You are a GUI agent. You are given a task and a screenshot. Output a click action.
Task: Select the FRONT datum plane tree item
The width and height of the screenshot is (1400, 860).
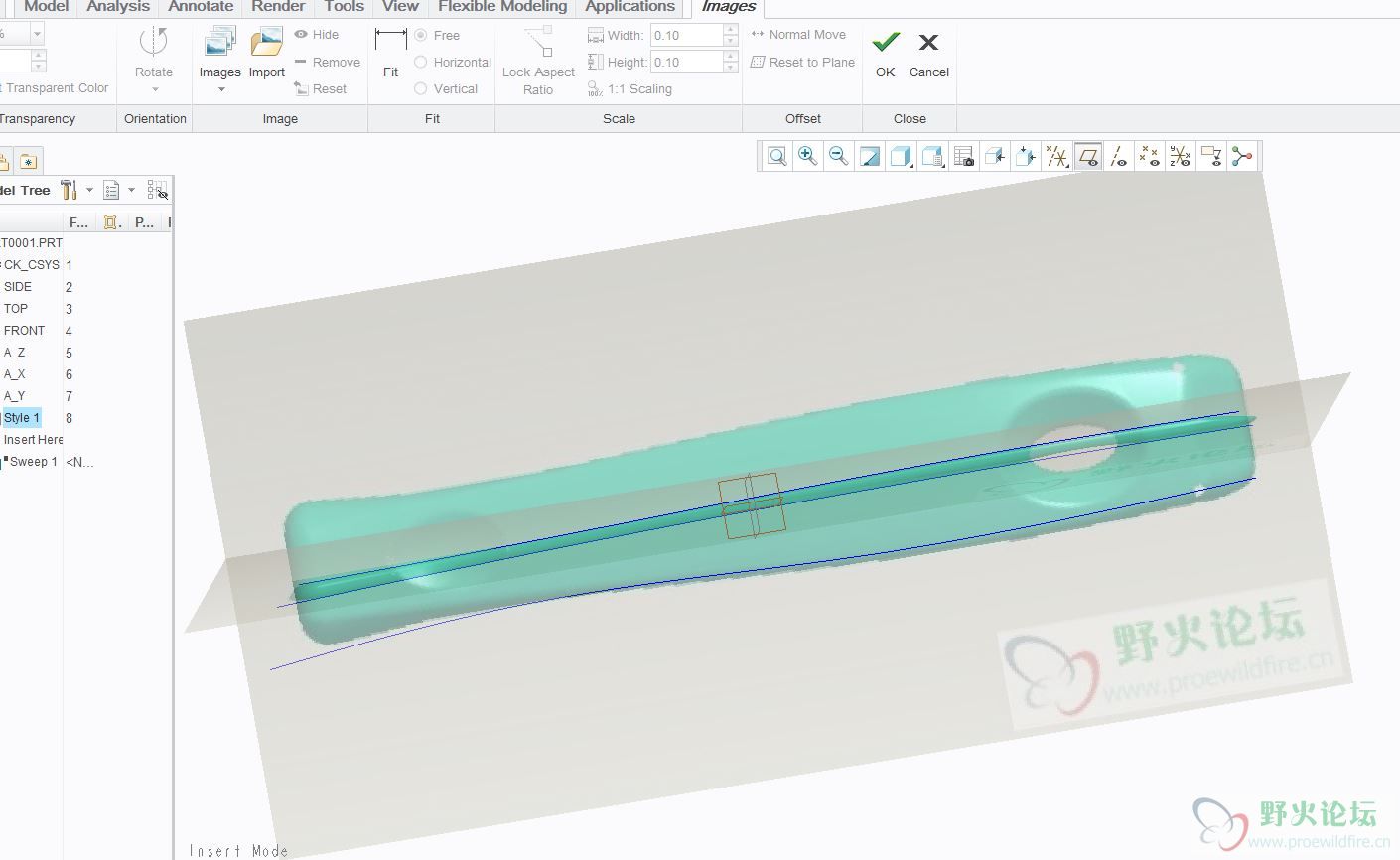click(x=24, y=331)
